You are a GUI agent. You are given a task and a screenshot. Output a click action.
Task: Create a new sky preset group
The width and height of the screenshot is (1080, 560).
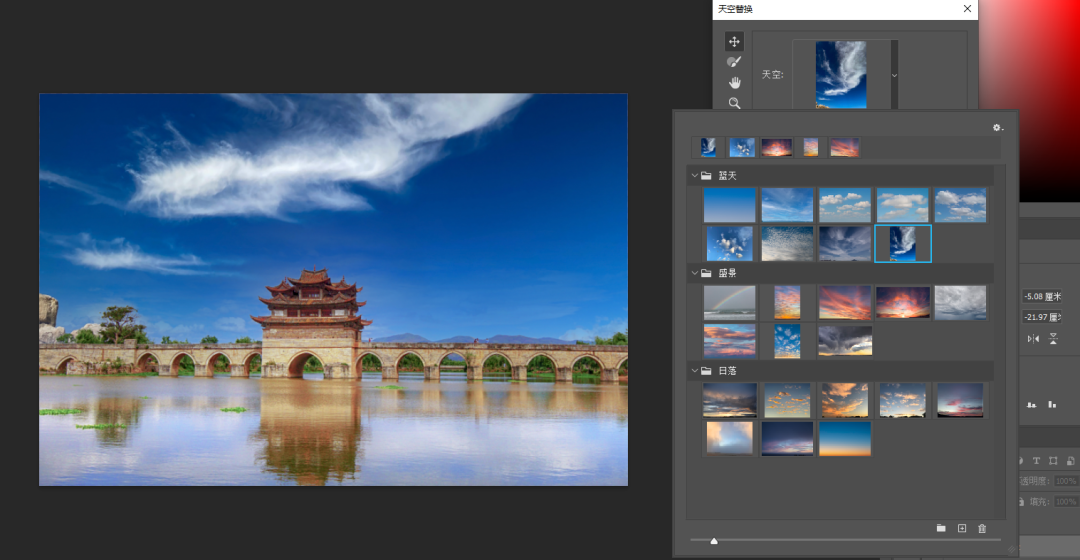(941, 528)
